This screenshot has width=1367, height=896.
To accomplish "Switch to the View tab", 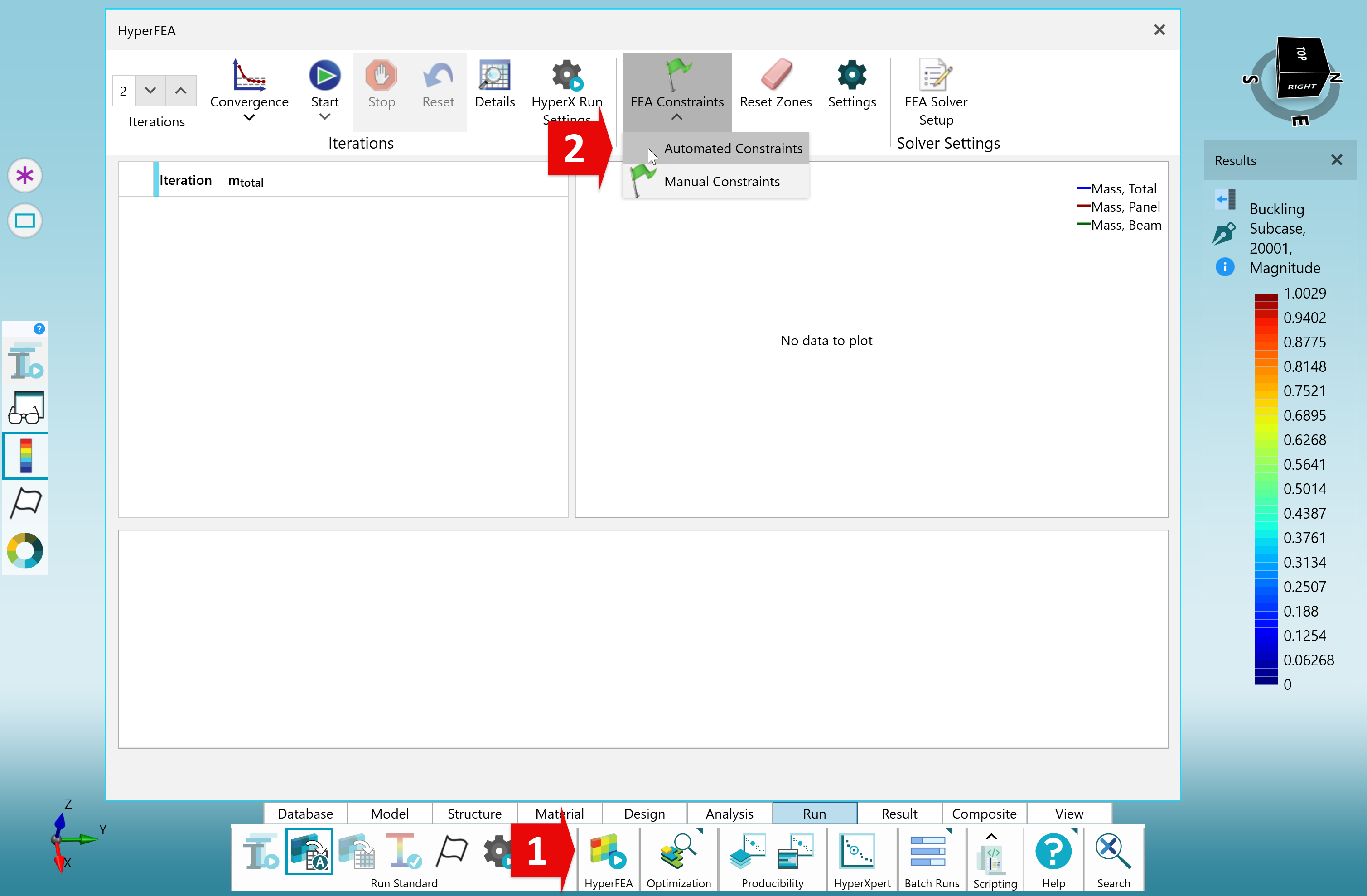I will [x=1069, y=813].
